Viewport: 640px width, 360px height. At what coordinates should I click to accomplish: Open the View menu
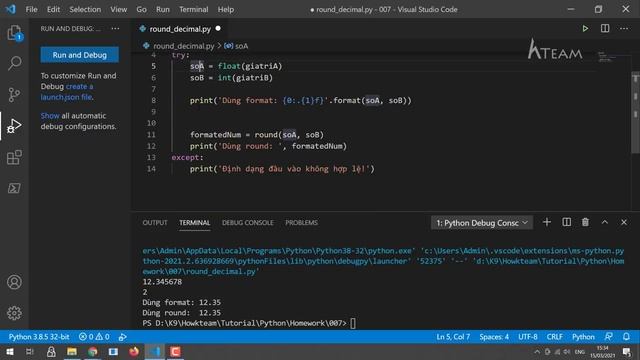pyautogui.click(x=118, y=9)
